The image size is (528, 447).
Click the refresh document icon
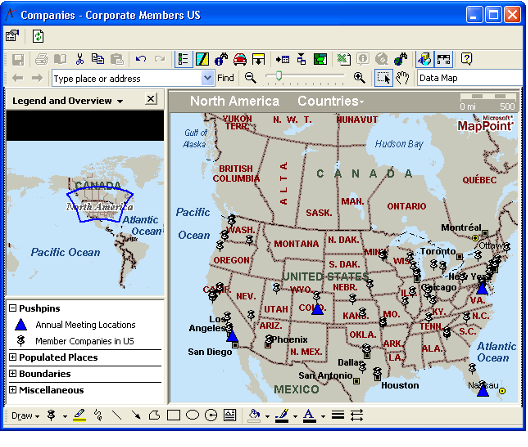(38, 36)
